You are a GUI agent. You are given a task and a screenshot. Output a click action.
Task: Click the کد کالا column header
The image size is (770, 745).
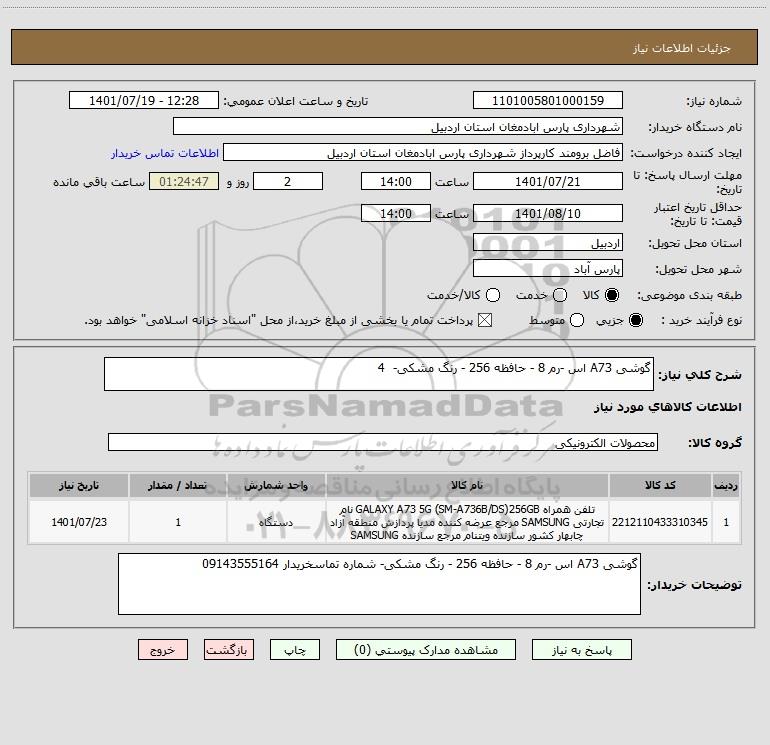point(660,485)
